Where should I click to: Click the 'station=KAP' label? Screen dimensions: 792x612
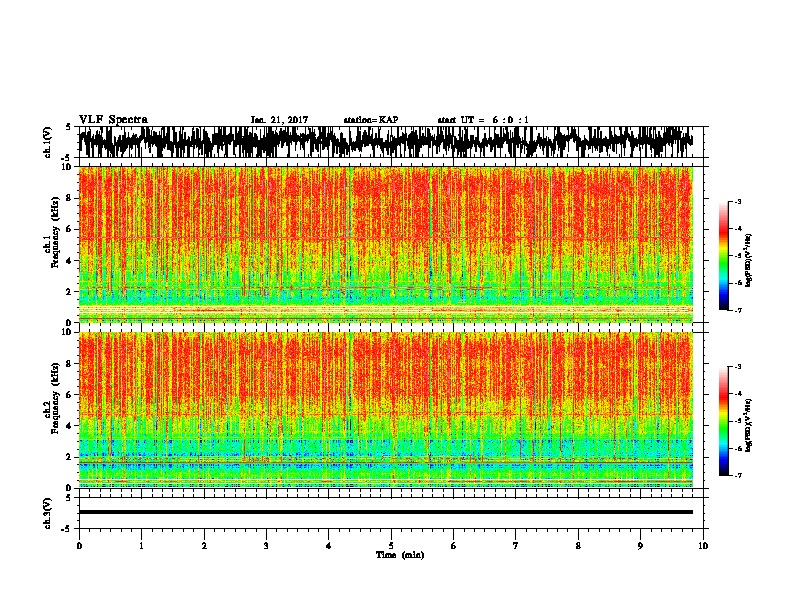[x=371, y=120]
